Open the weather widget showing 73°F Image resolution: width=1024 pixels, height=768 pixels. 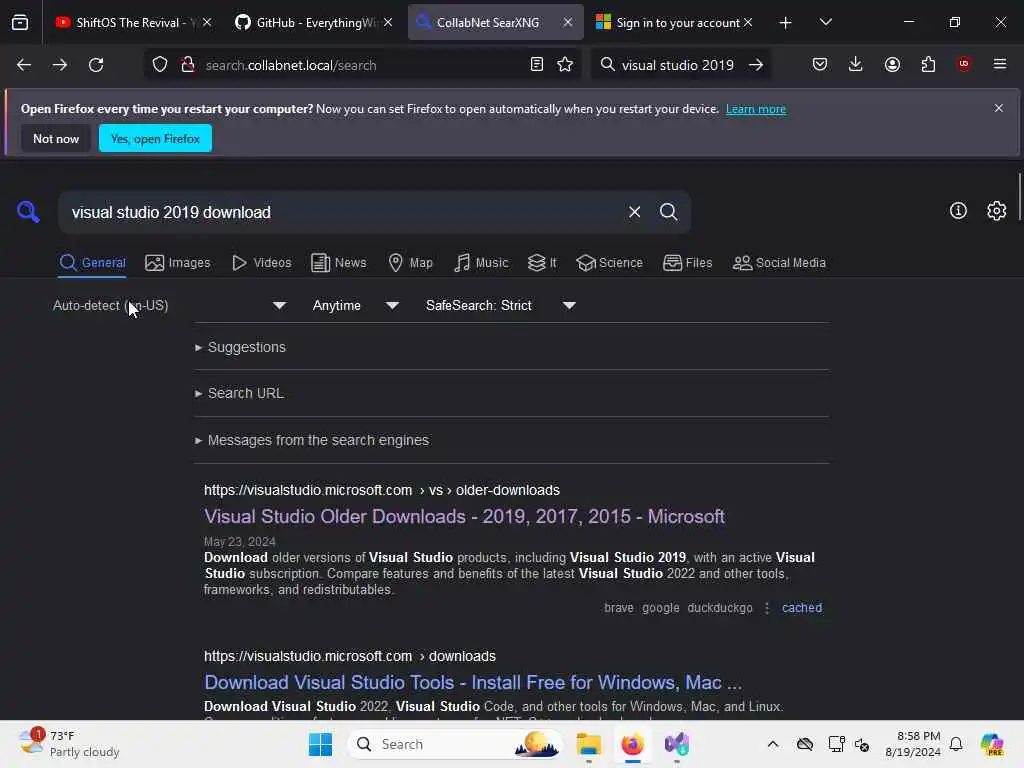pyautogui.click(x=69, y=744)
